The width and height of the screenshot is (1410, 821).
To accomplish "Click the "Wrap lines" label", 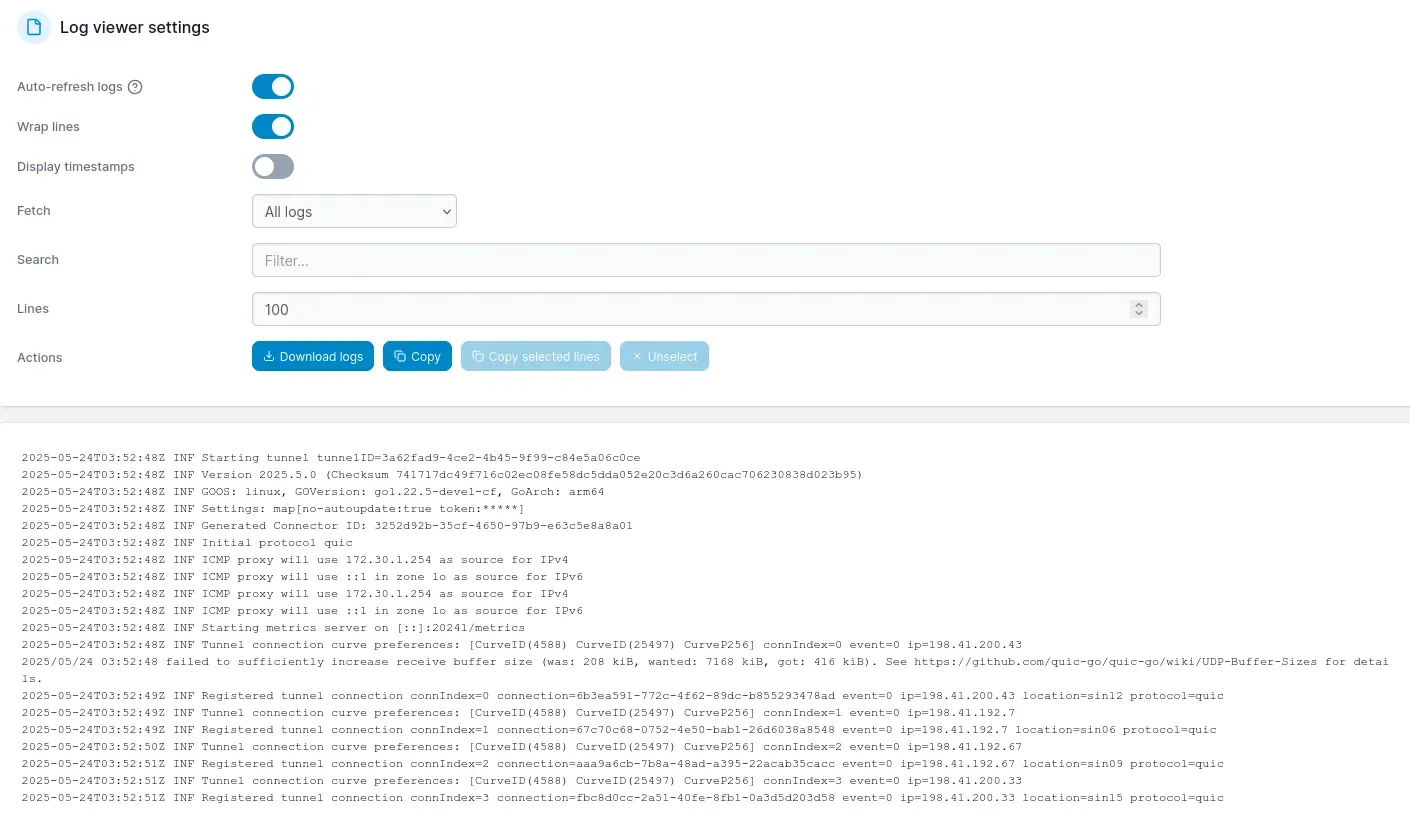I will 48,127.
